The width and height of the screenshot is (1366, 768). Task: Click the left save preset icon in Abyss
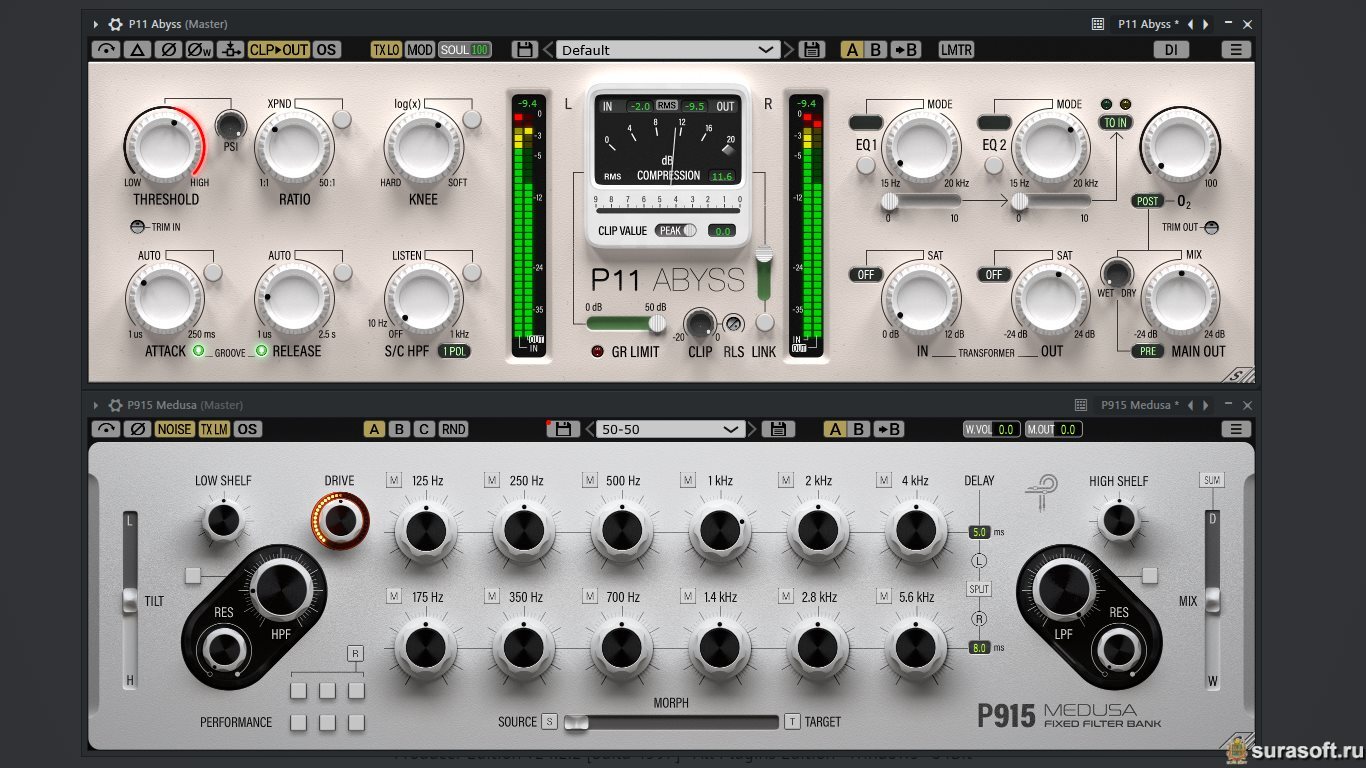click(524, 49)
